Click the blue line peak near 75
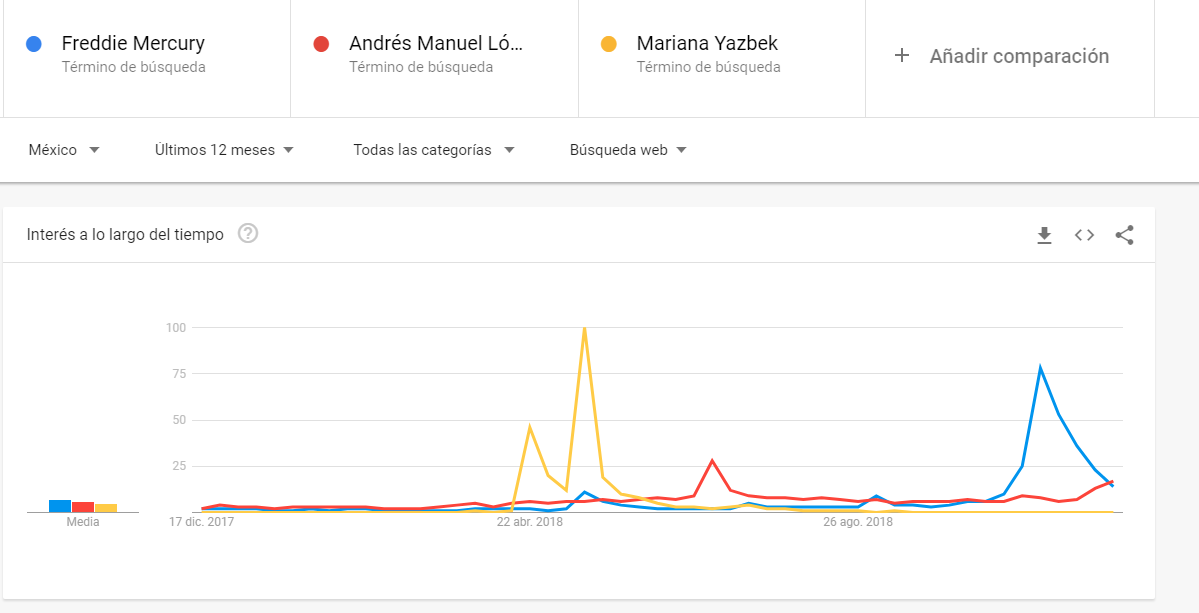Screen dimensions: 1199x613 tap(1040, 368)
